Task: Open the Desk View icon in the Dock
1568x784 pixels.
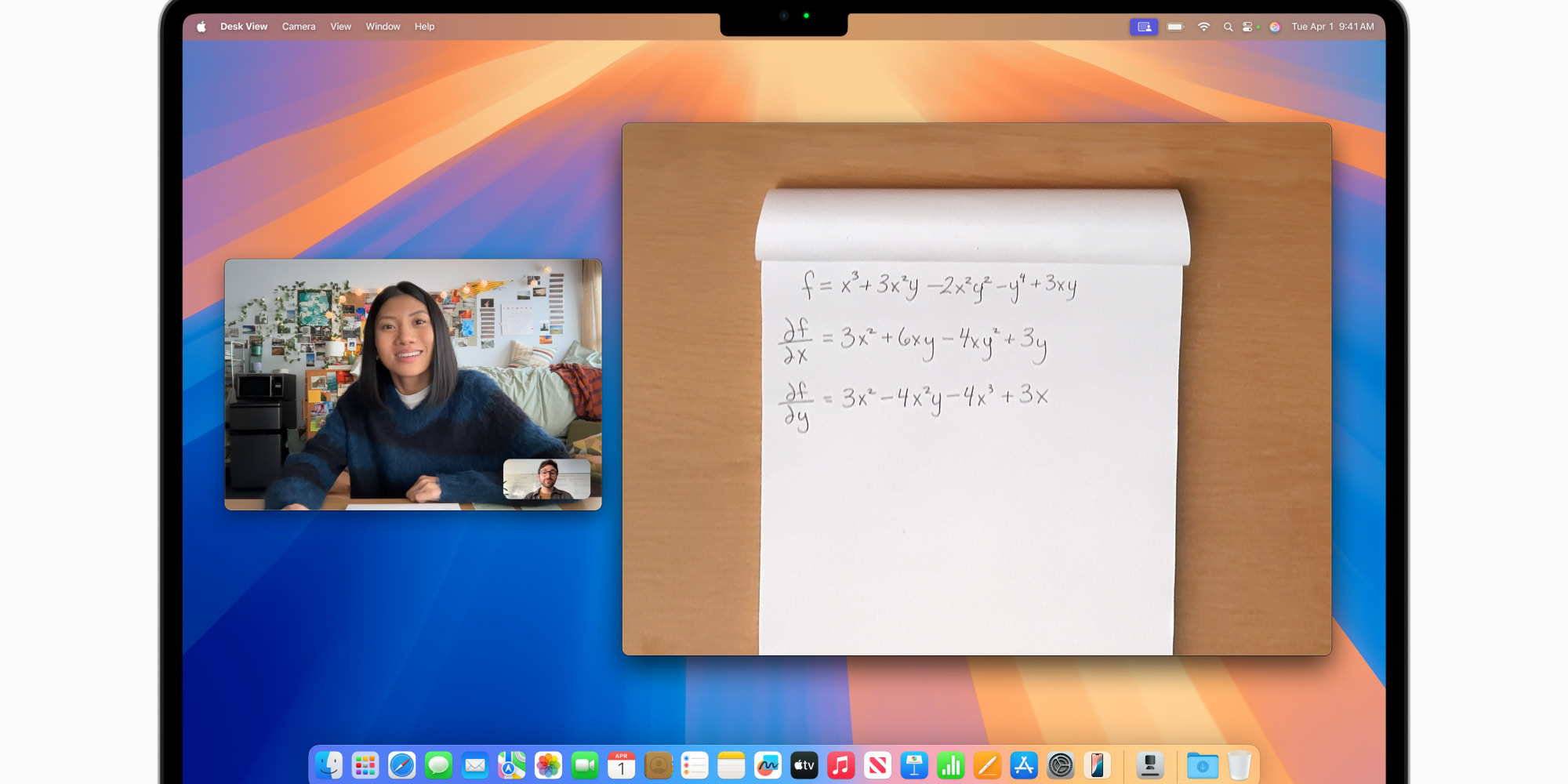Action: click(1150, 765)
